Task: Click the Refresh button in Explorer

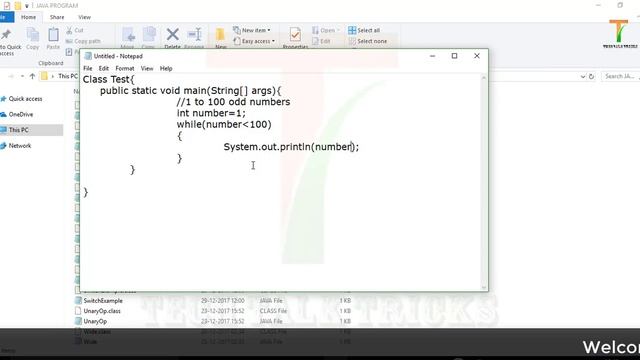Action: 591,76
